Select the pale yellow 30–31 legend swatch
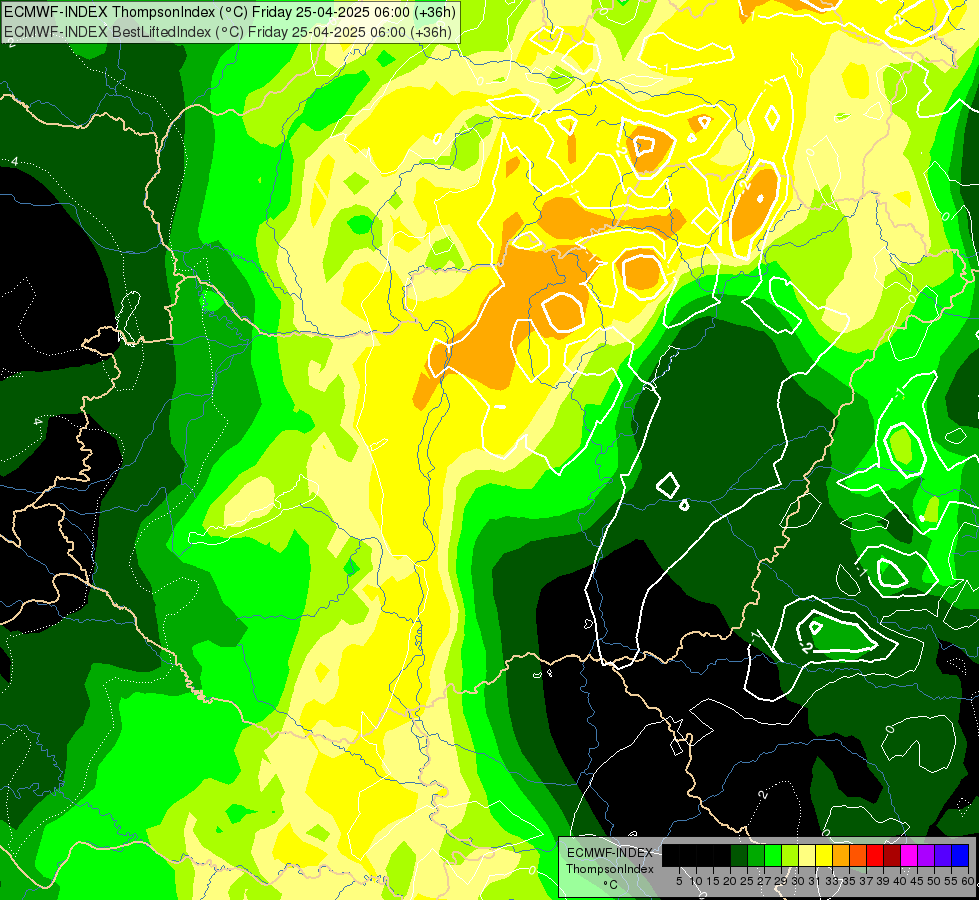This screenshot has height=900, width=979. (807, 856)
